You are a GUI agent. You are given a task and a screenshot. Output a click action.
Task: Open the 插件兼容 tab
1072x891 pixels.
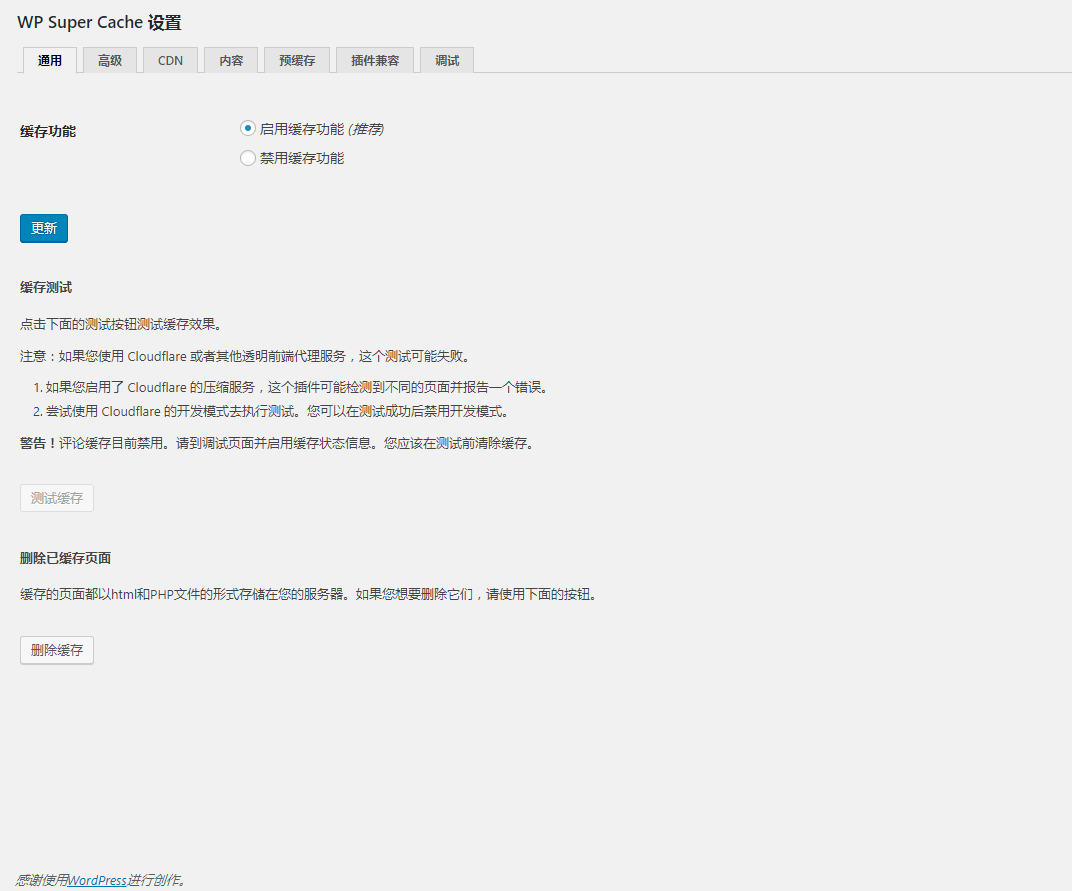tap(375, 60)
